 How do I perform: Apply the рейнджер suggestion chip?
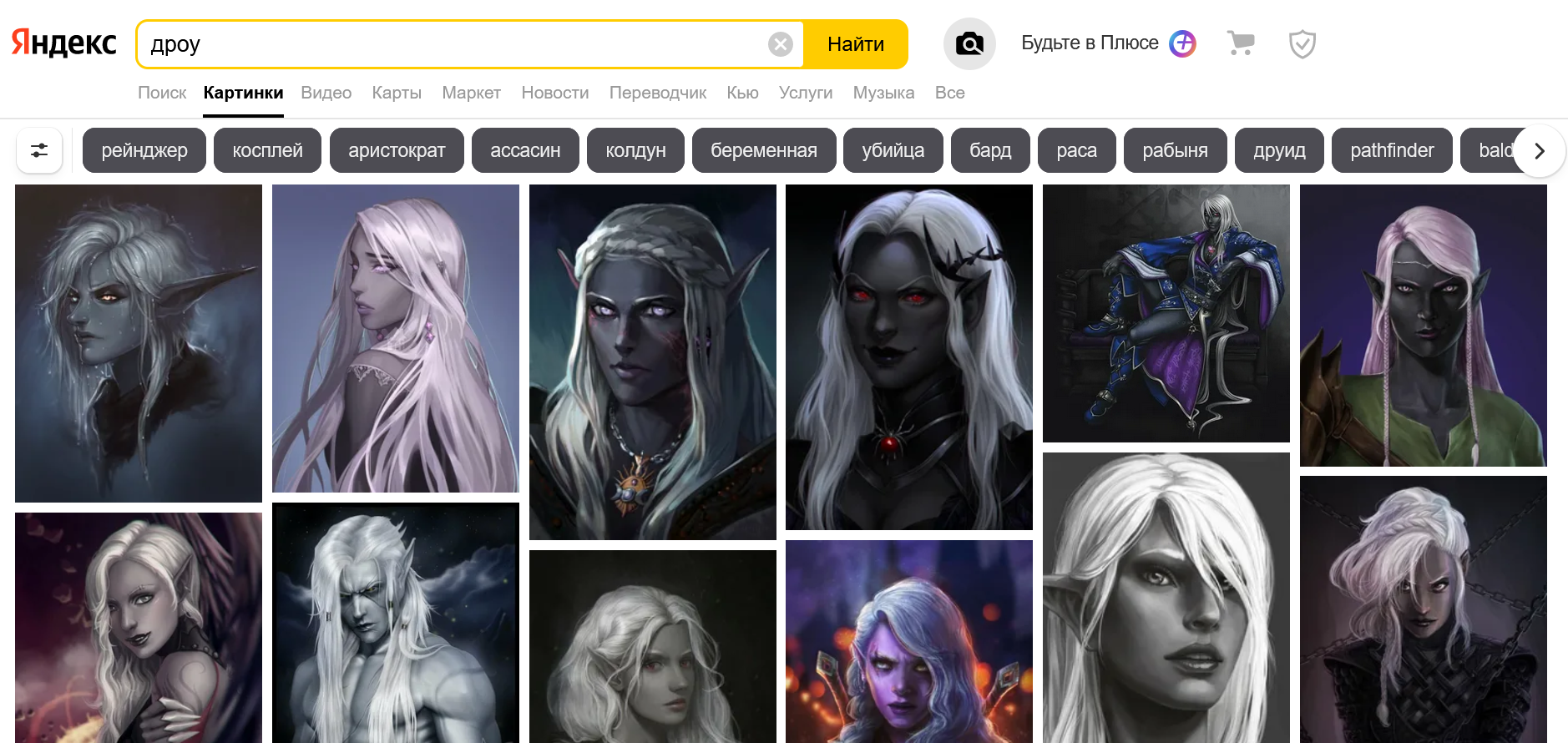click(144, 150)
